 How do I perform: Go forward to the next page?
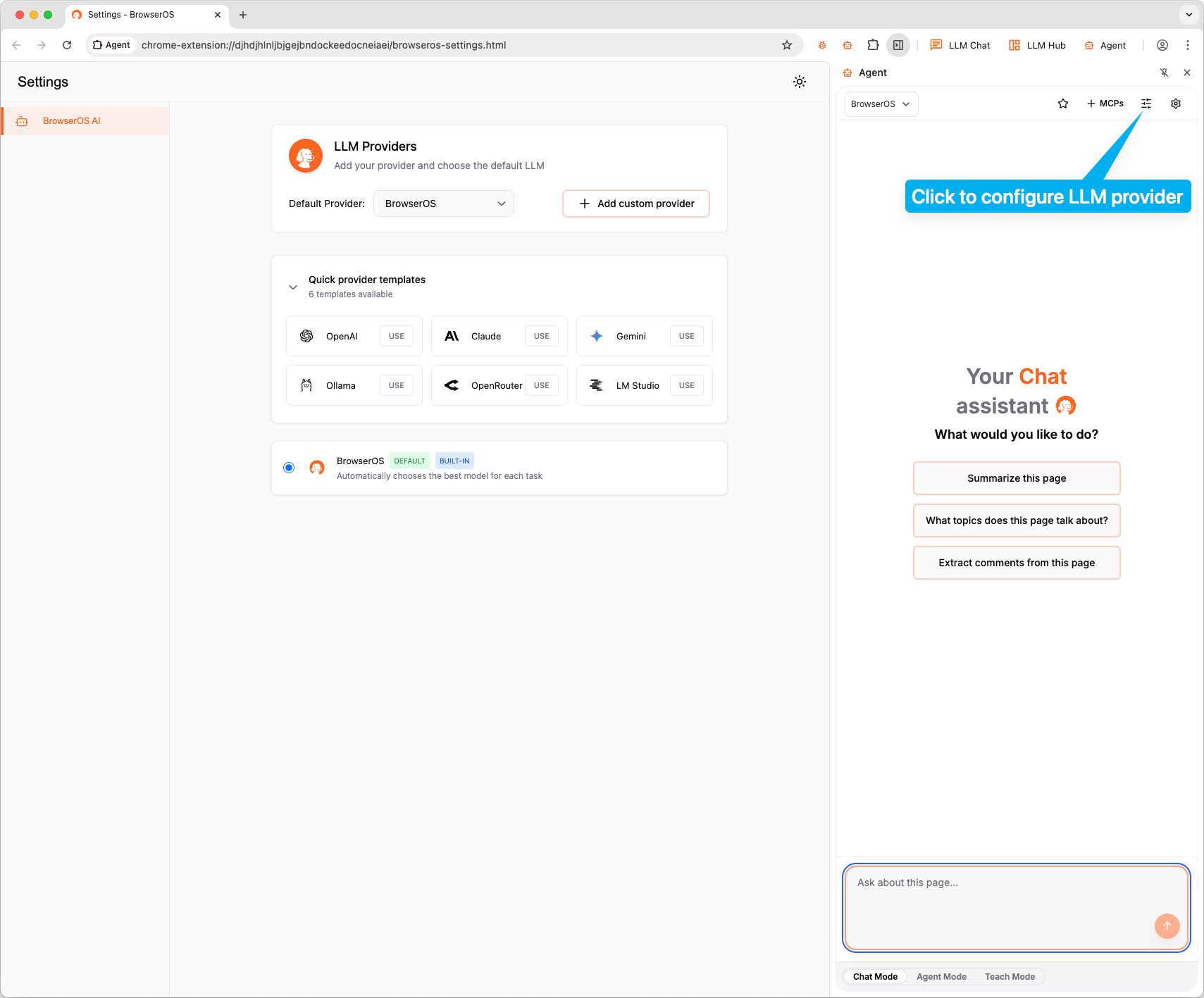(x=42, y=45)
